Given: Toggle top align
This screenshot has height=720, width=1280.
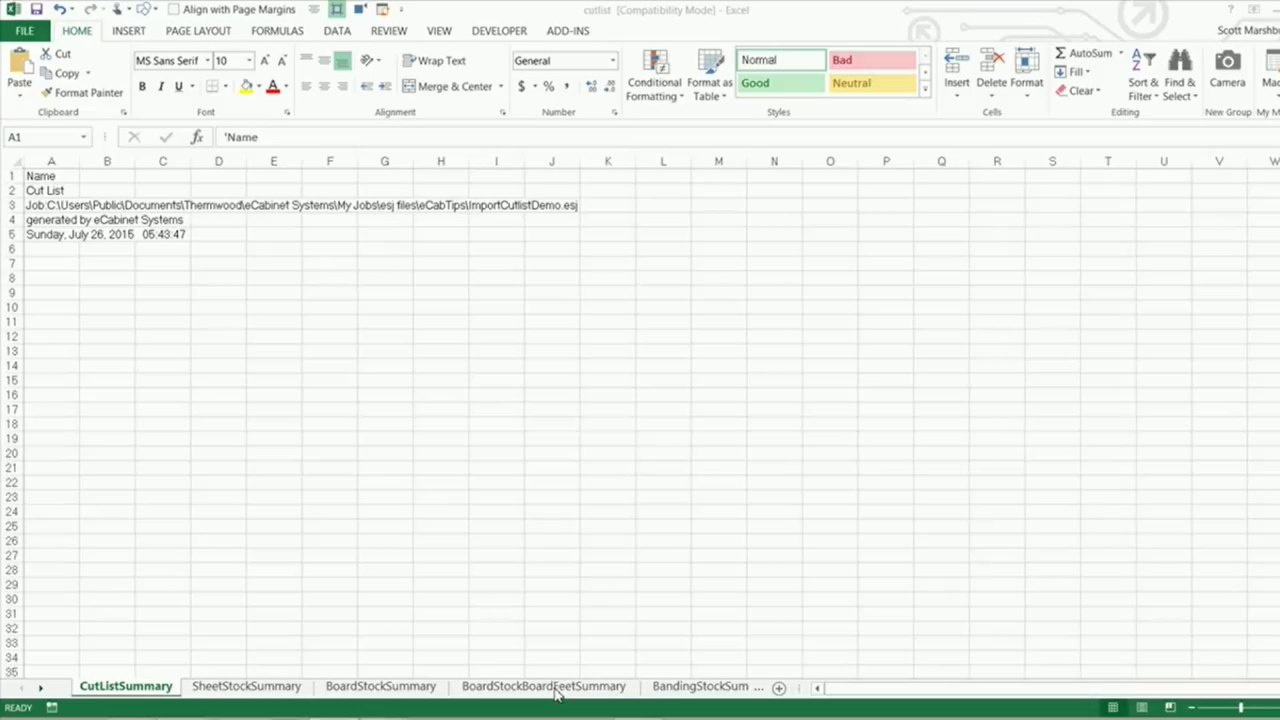Looking at the screenshot, I should pos(307,60).
